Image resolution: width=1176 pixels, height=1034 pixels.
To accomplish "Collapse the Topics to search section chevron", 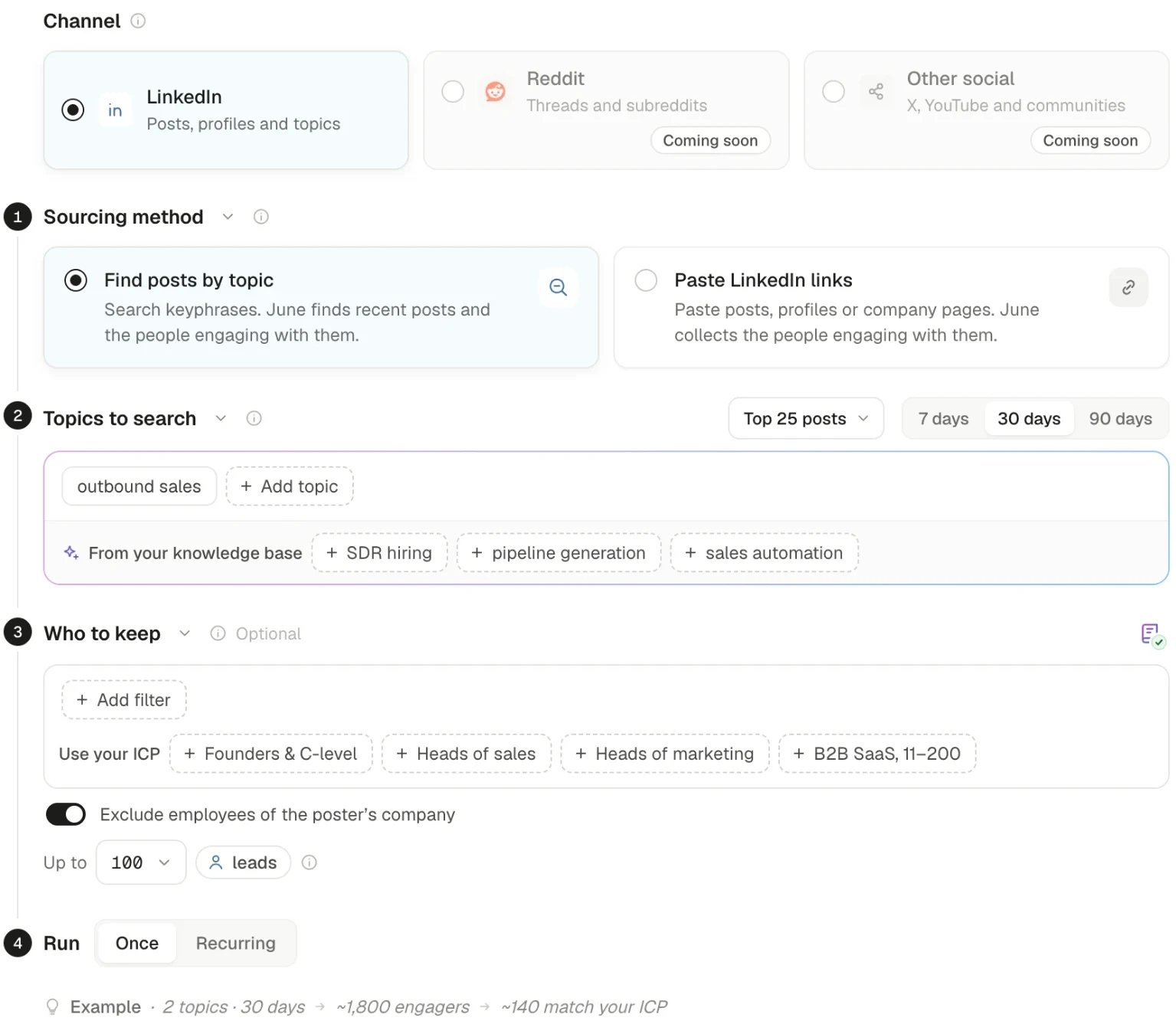I will (221, 418).
